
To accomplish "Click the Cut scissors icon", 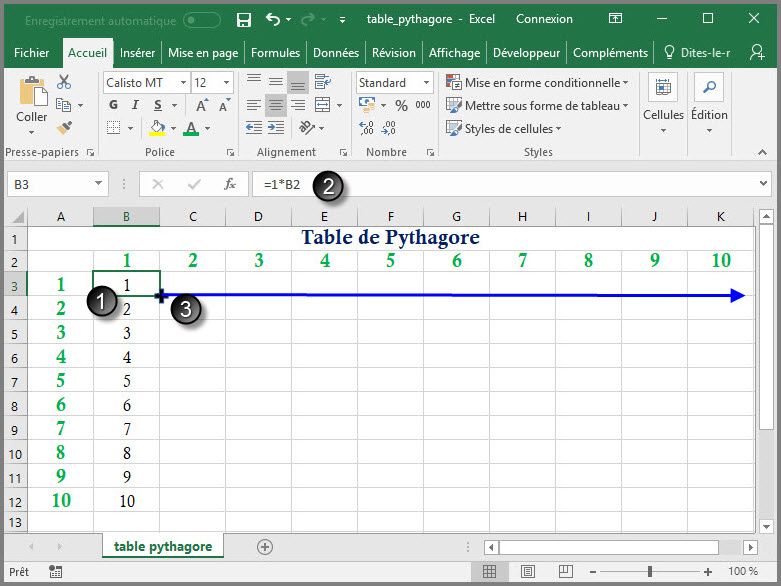I will [x=64, y=82].
